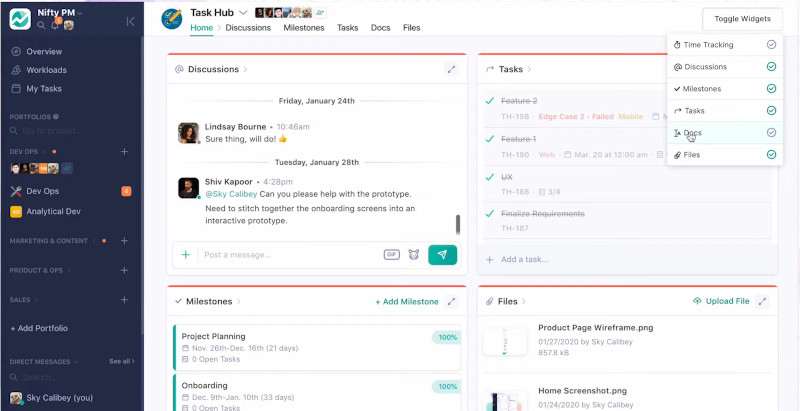
Task: Toggle the Discussions widget checkmark
Action: [x=771, y=67]
